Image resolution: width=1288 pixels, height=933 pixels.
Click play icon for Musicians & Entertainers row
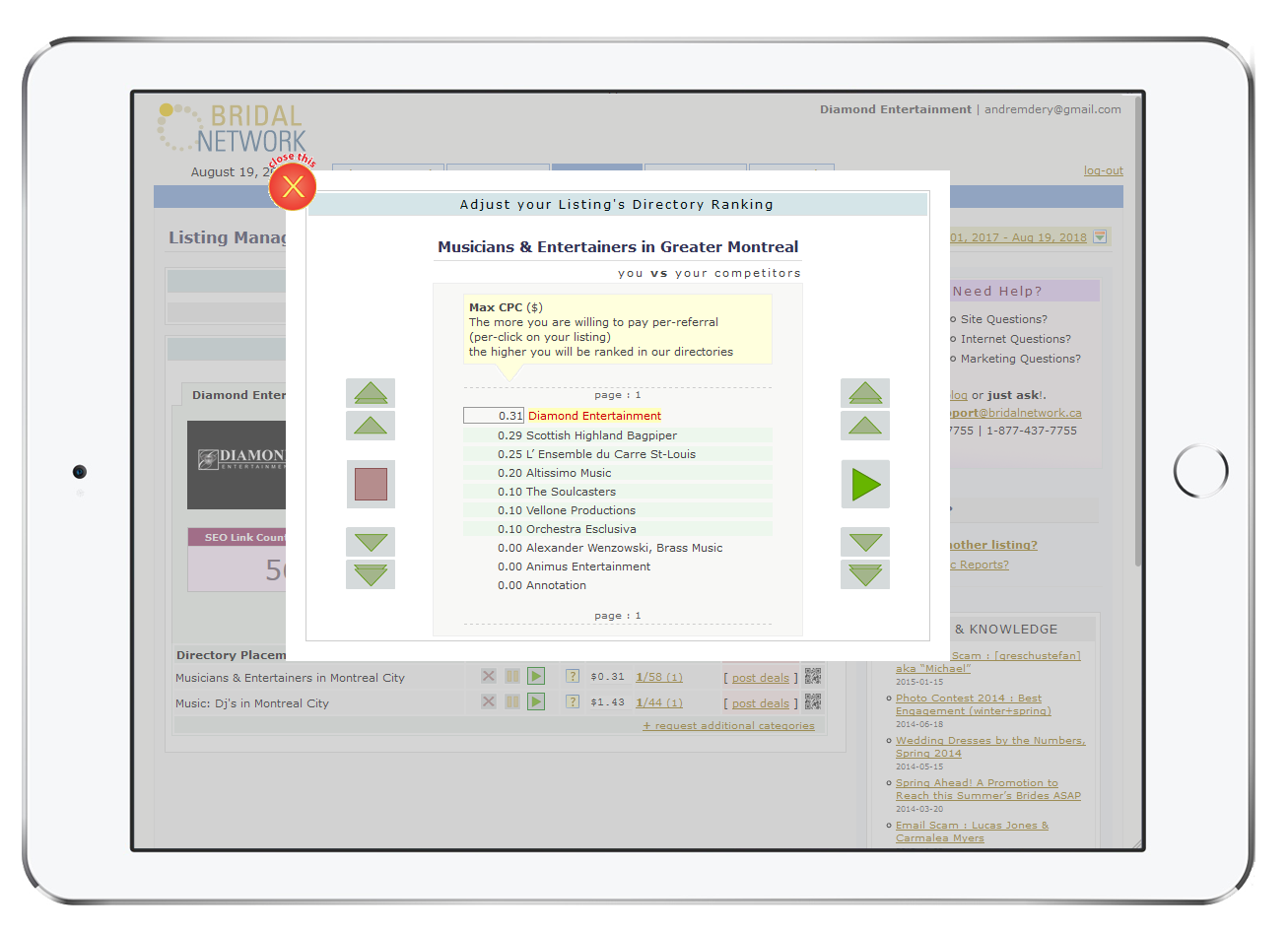536,676
